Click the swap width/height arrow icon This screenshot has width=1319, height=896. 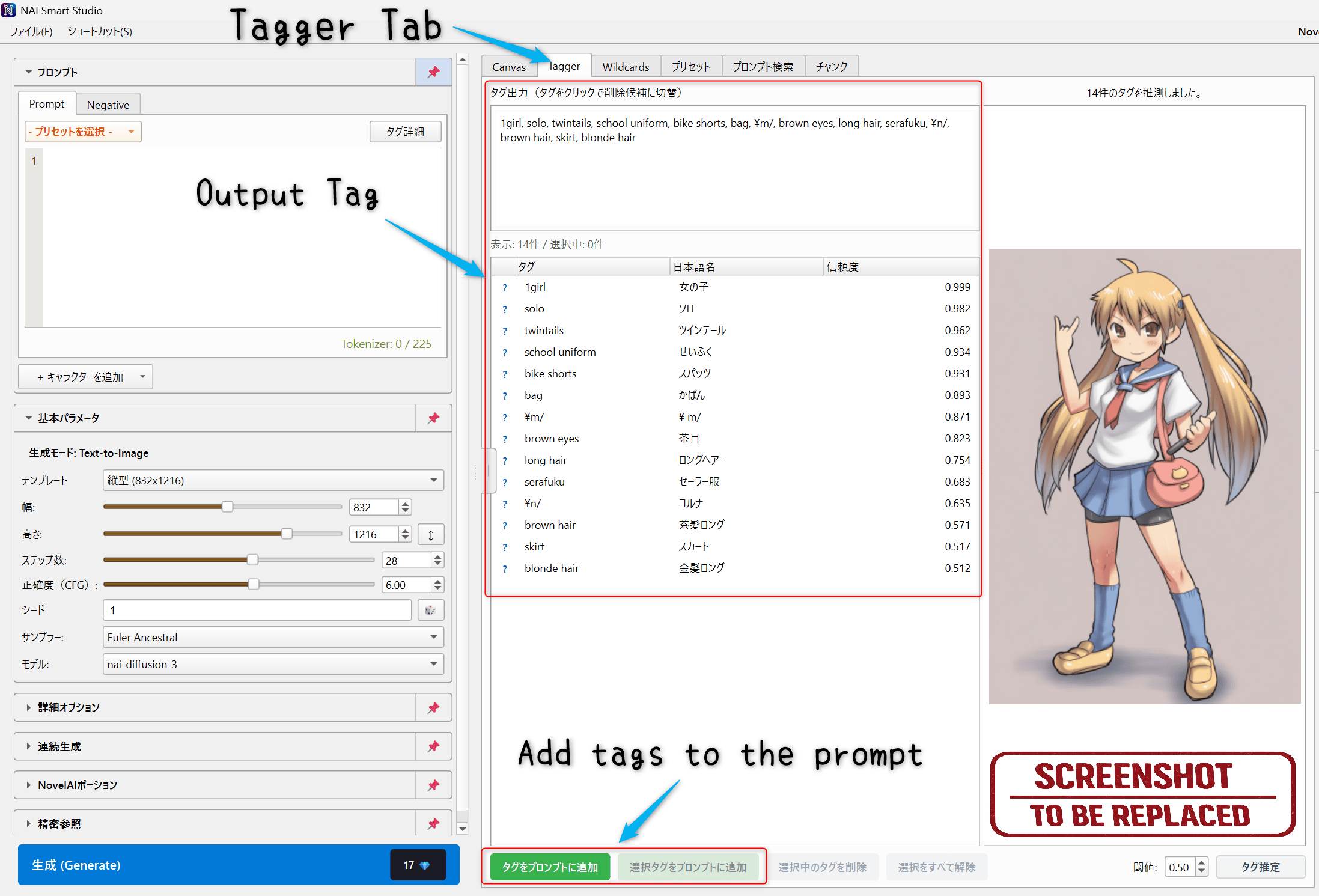[431, 534]
